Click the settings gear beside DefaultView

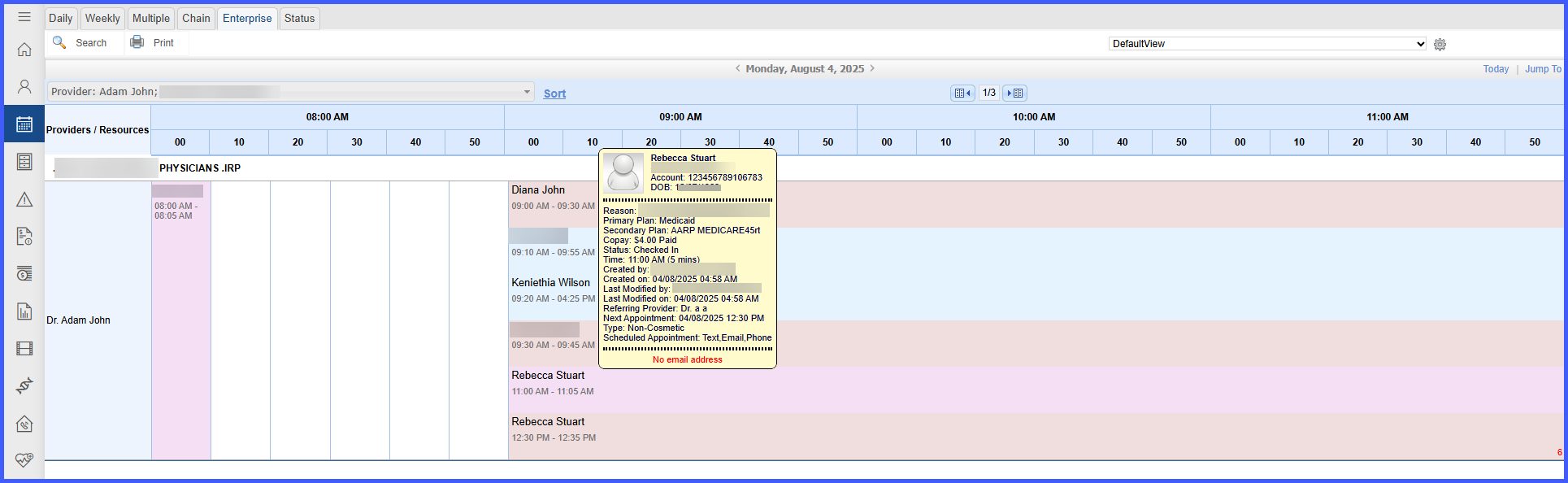pos(1440,44)
